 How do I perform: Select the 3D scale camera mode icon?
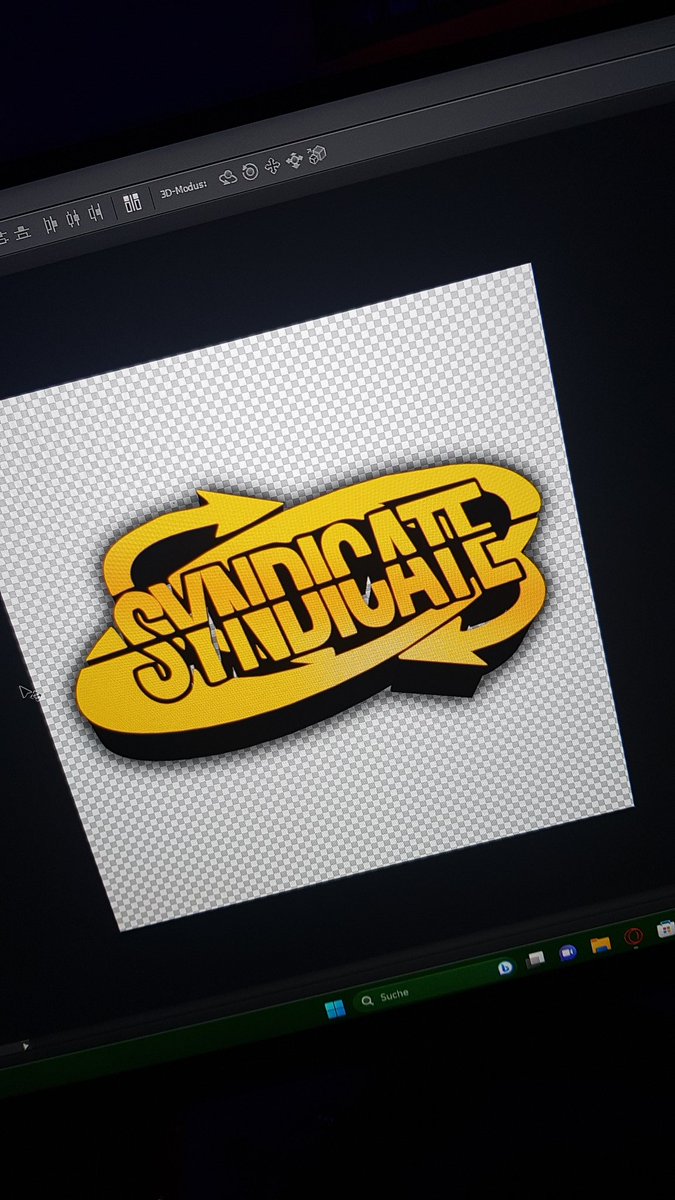[317, 154]
